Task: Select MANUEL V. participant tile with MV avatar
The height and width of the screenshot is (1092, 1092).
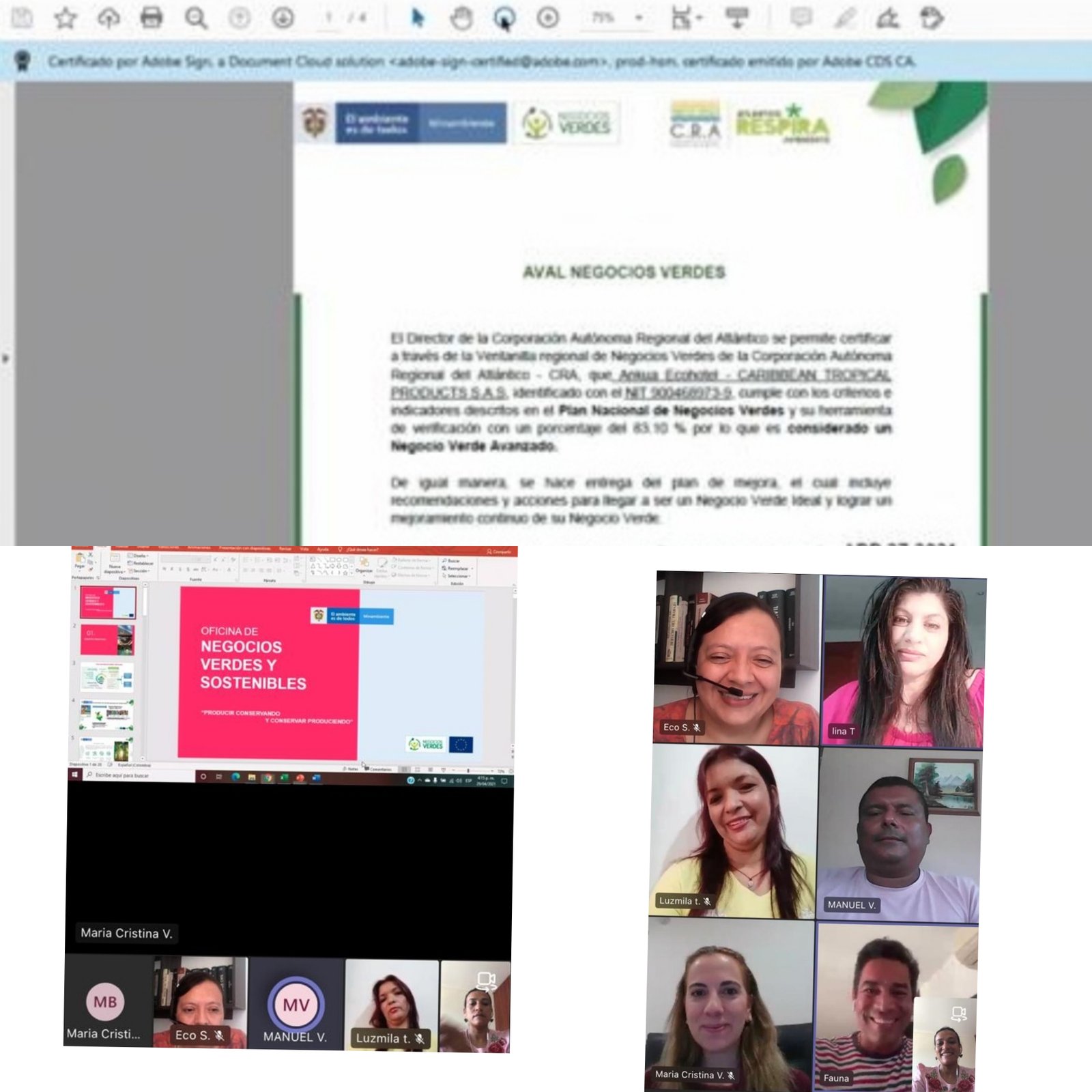Action: pos(296,1005)
